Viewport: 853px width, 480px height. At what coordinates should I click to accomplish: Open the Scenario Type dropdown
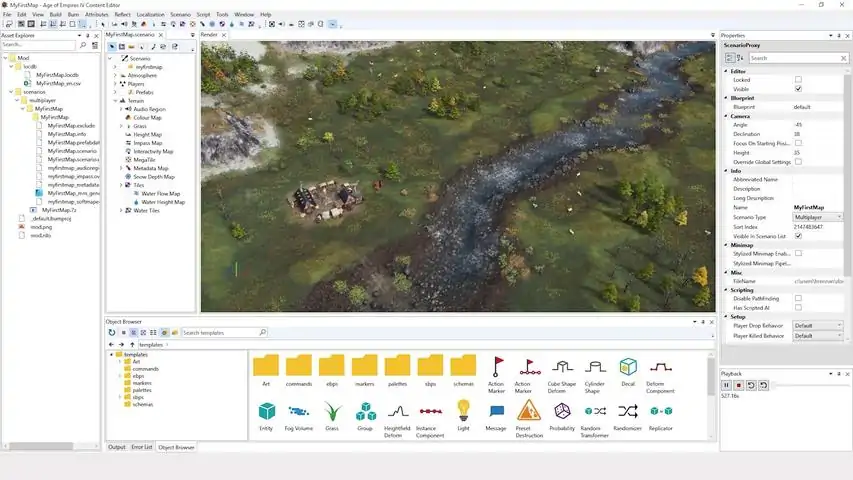click(818, 217)
